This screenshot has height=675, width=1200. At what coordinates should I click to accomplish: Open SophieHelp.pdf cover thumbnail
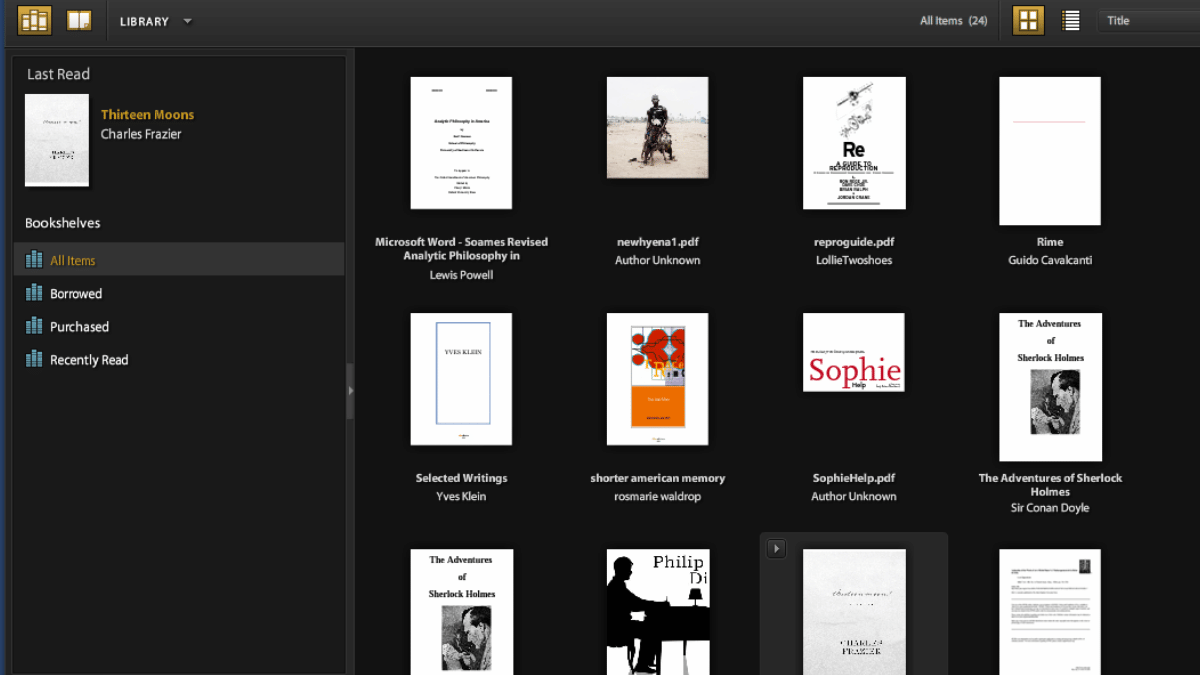tap(854, 352)
